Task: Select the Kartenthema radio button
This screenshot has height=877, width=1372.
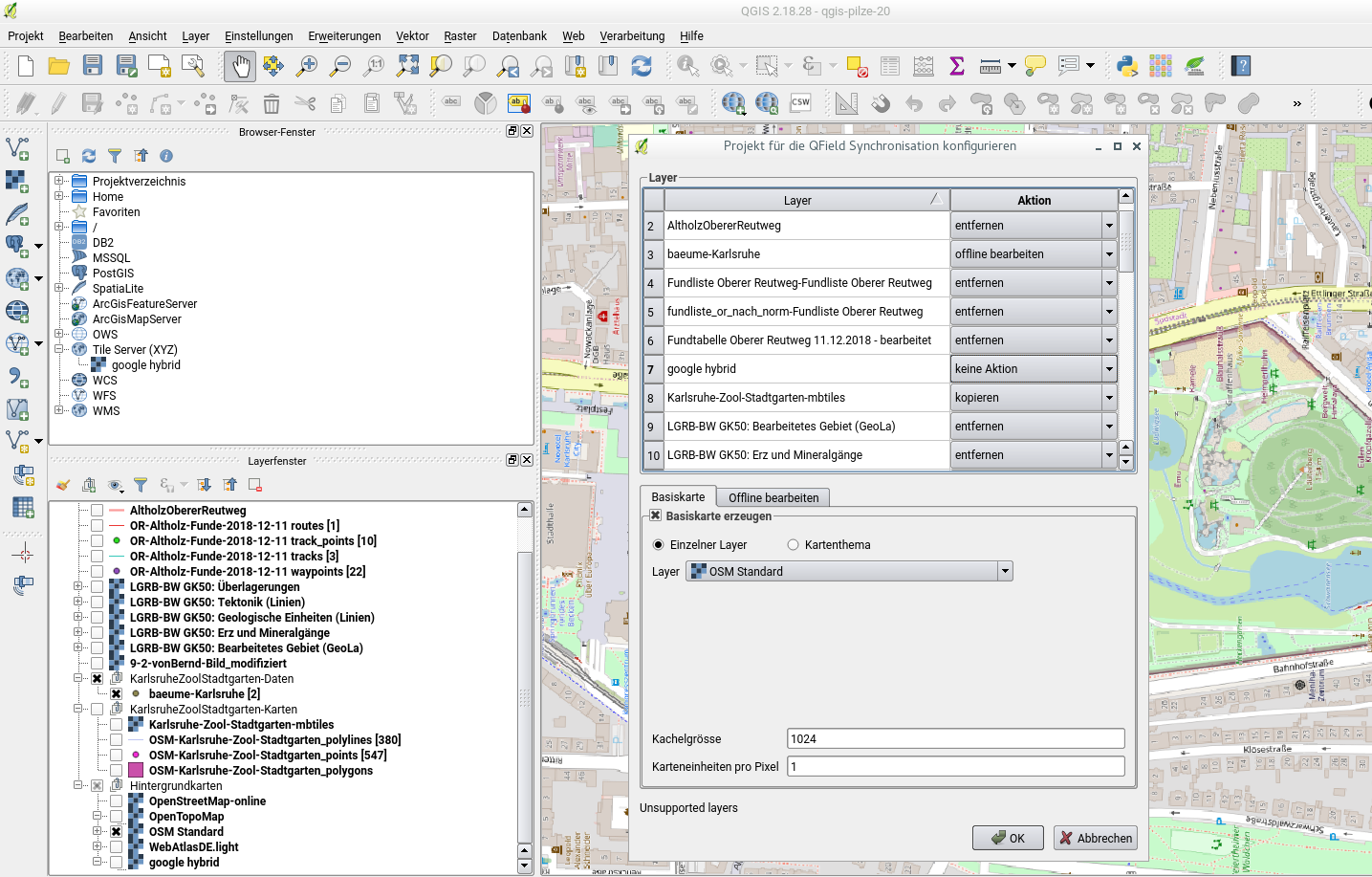Action: point(793,545)
